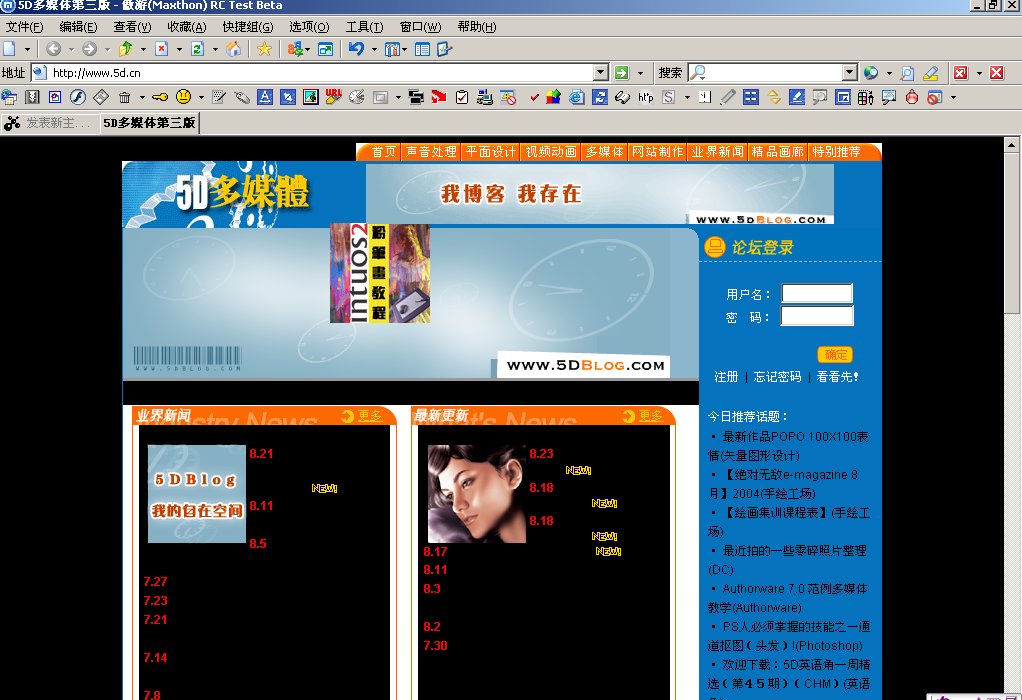
Task: Expand the search box dropdown arrow
Action: pos(849,72)
